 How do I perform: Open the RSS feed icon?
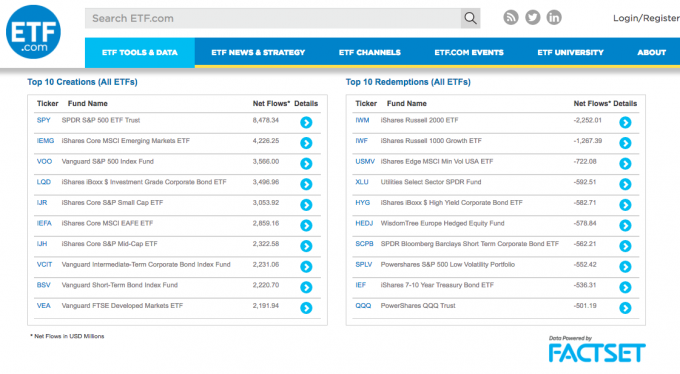(511, 17)
